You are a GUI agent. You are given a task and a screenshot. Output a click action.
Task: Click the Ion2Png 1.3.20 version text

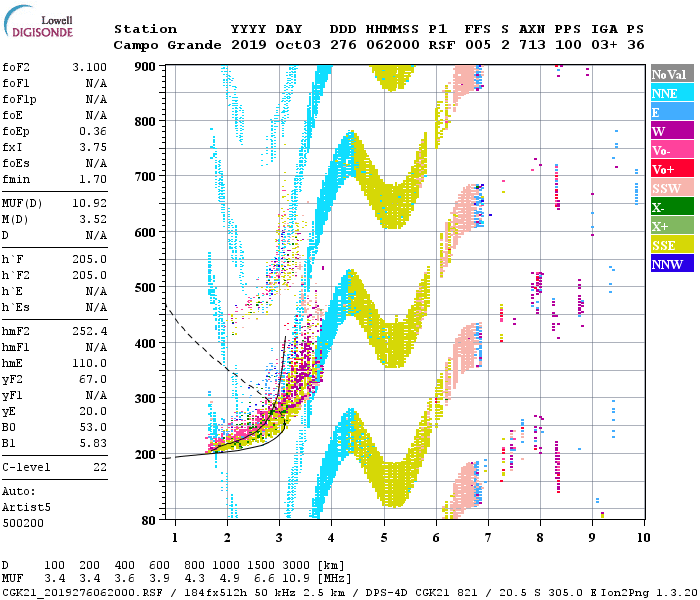click(650, 592)
